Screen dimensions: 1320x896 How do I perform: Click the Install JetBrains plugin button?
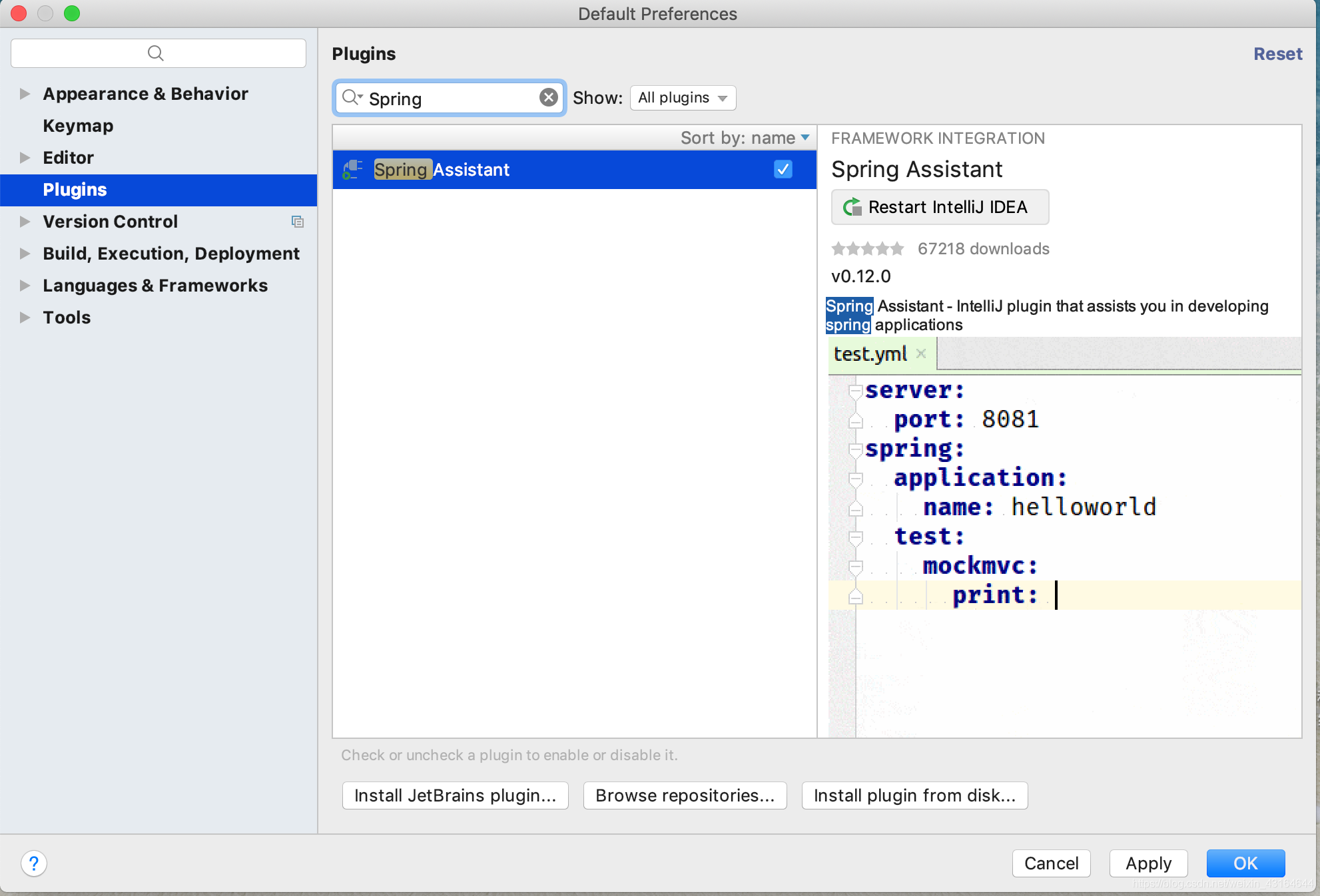click(x=454, y=795)
